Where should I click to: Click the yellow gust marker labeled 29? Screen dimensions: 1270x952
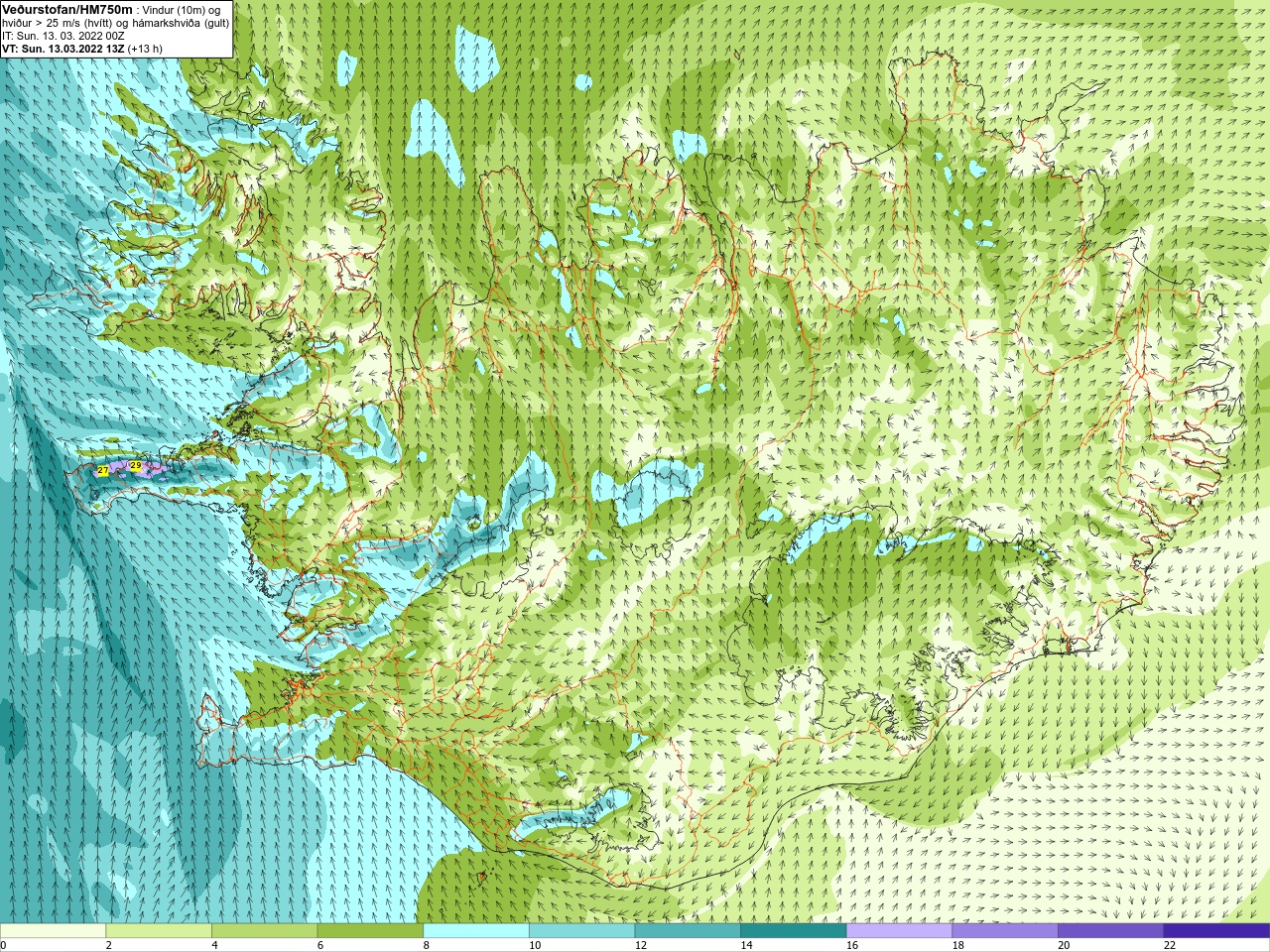[135, 465]
